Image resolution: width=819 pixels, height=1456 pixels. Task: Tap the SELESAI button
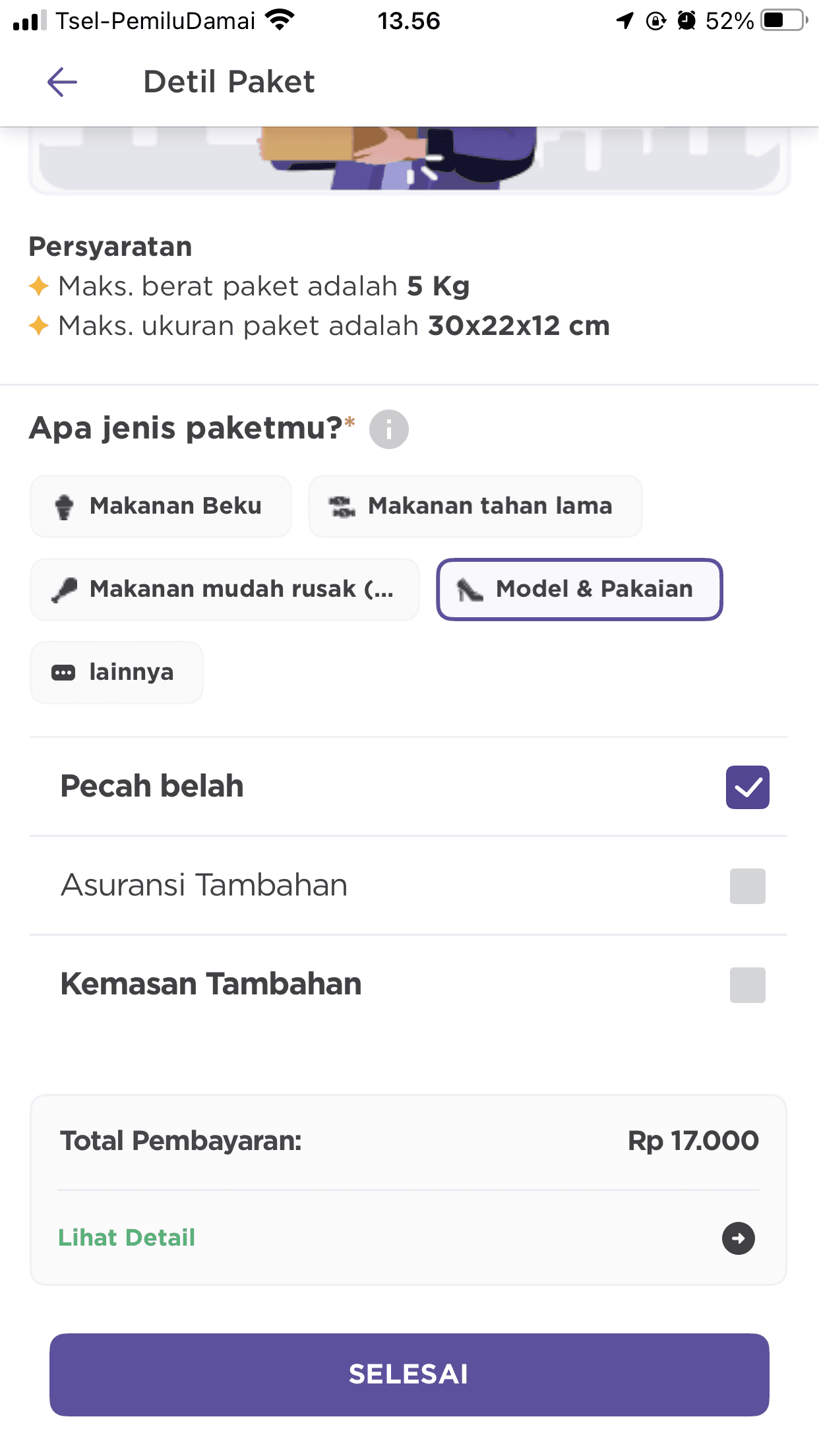(409, 1375)
